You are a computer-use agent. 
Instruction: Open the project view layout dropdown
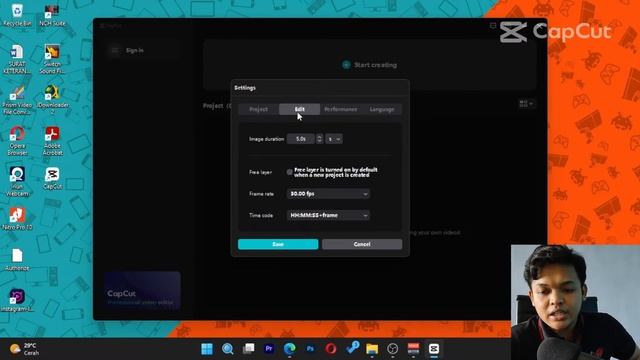click(526, 104)
